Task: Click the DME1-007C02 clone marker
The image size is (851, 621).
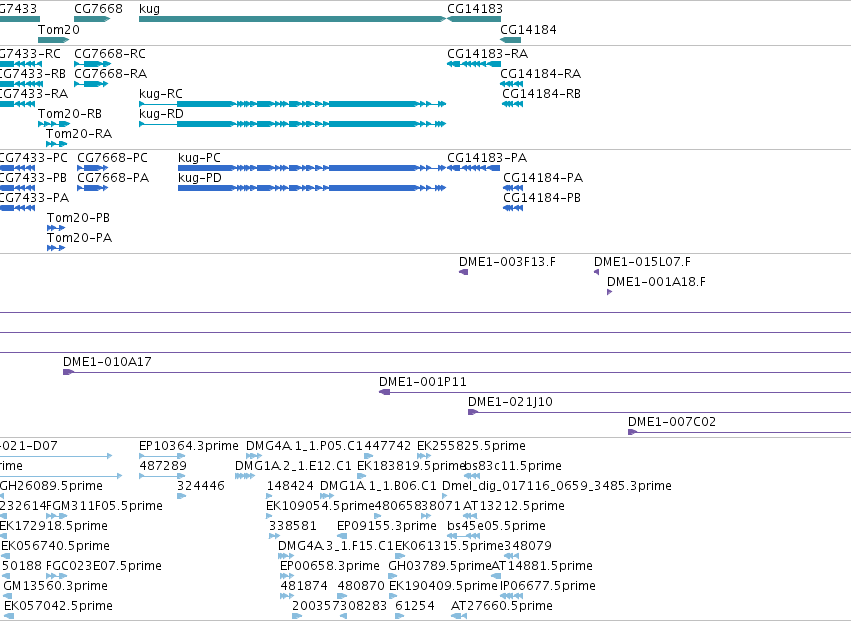Action: 632,432
